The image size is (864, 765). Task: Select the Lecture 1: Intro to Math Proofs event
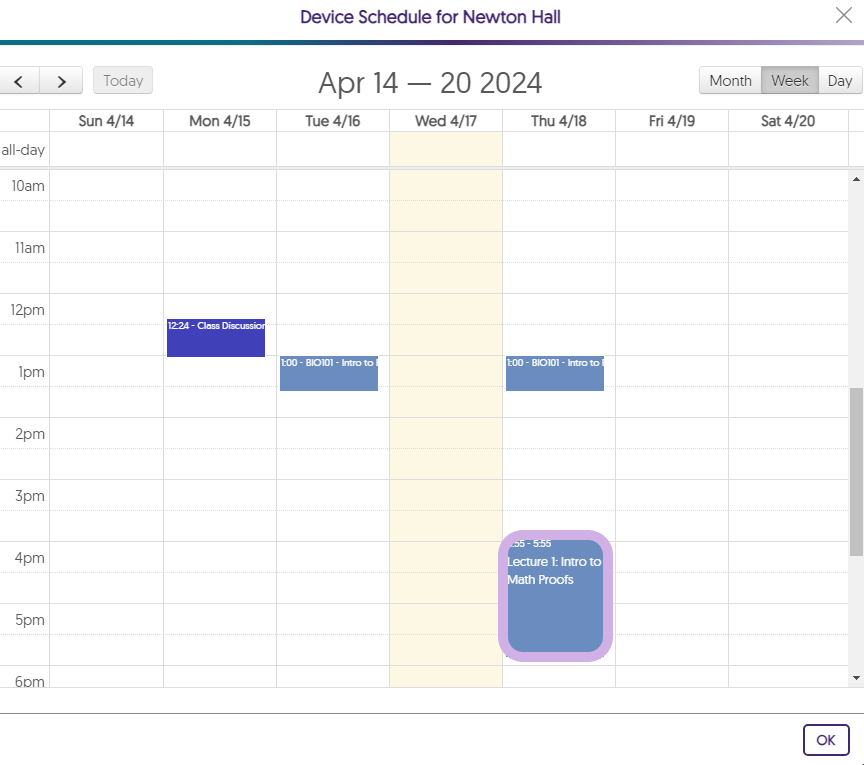[x=555, y=596]
